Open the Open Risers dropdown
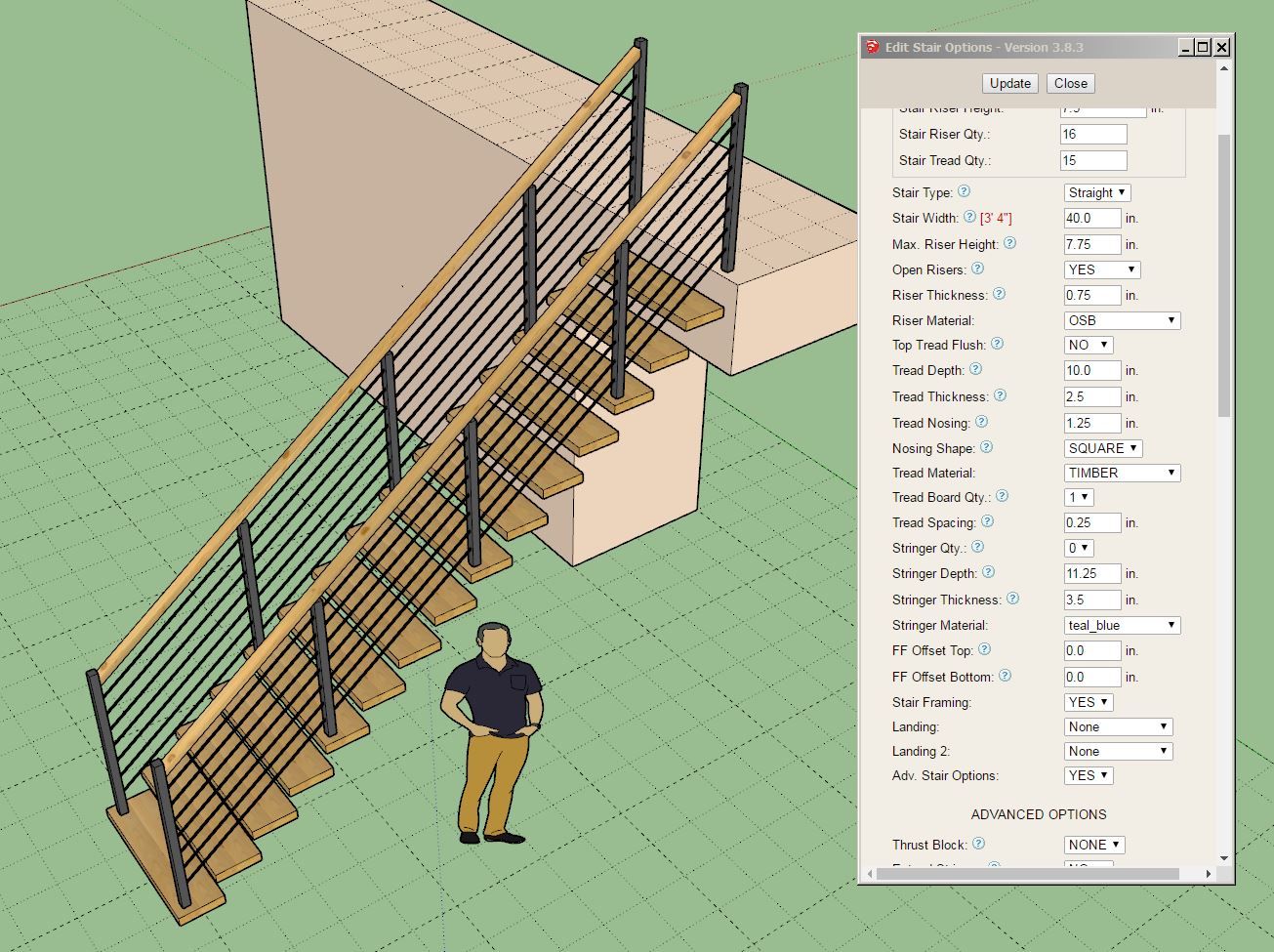This screenshot has height=952, width=1274. coord(1102,269)
